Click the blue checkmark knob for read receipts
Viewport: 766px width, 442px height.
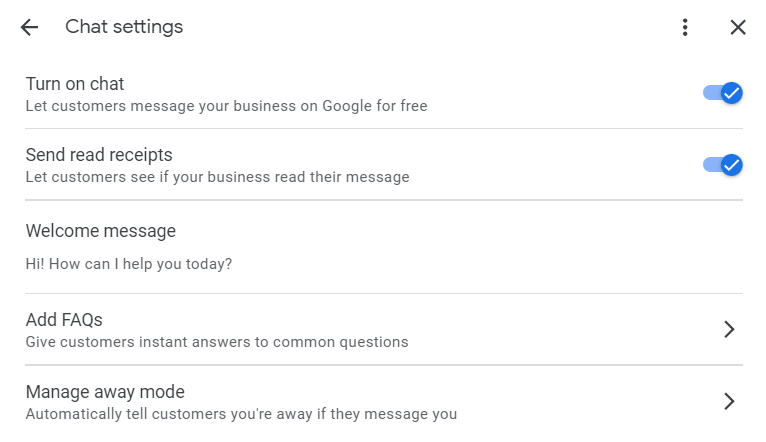[732, 165]
